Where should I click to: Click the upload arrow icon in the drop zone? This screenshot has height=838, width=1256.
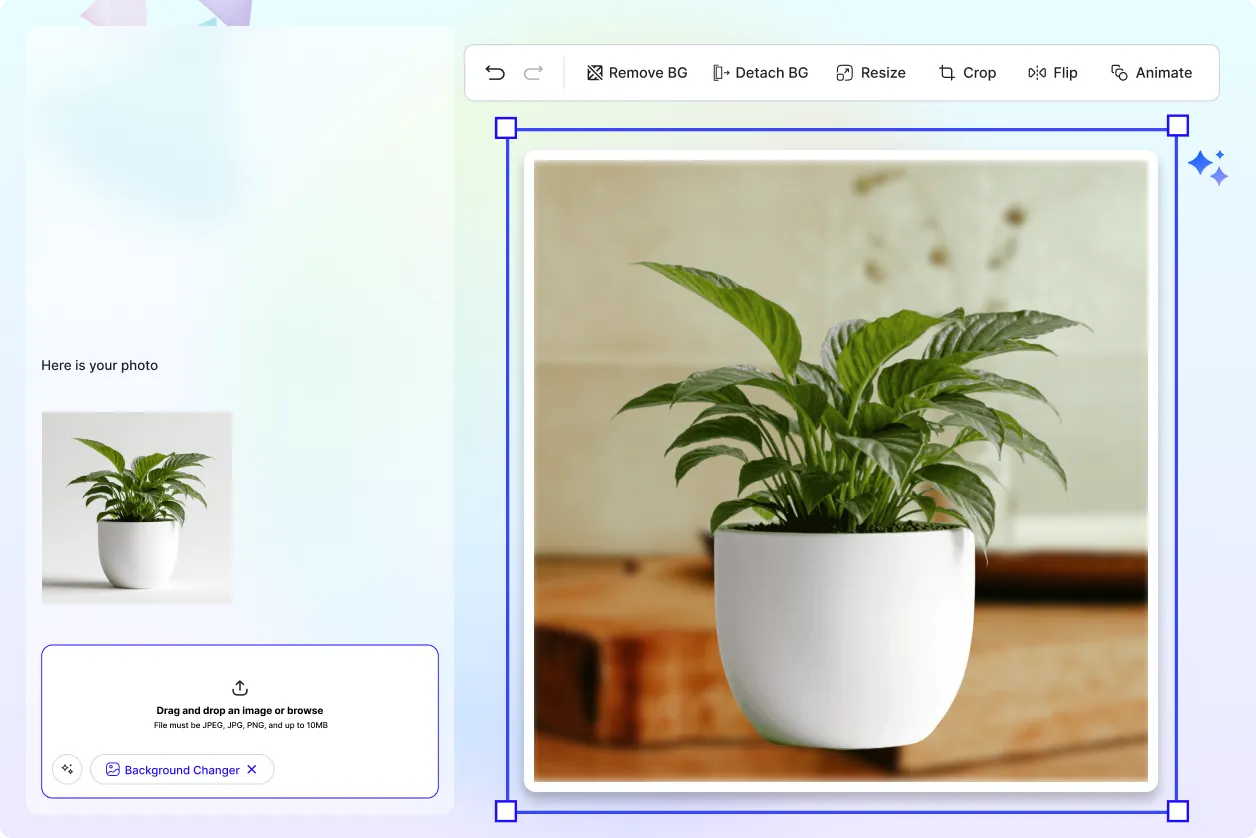click(239, 688)
